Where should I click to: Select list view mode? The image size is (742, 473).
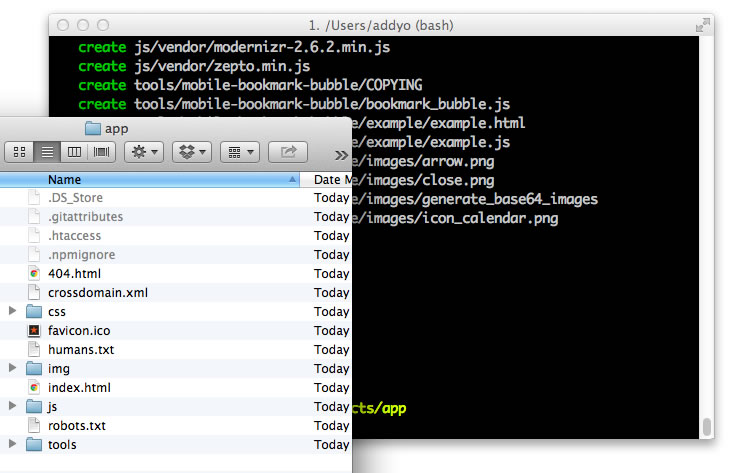coord(46,152)
